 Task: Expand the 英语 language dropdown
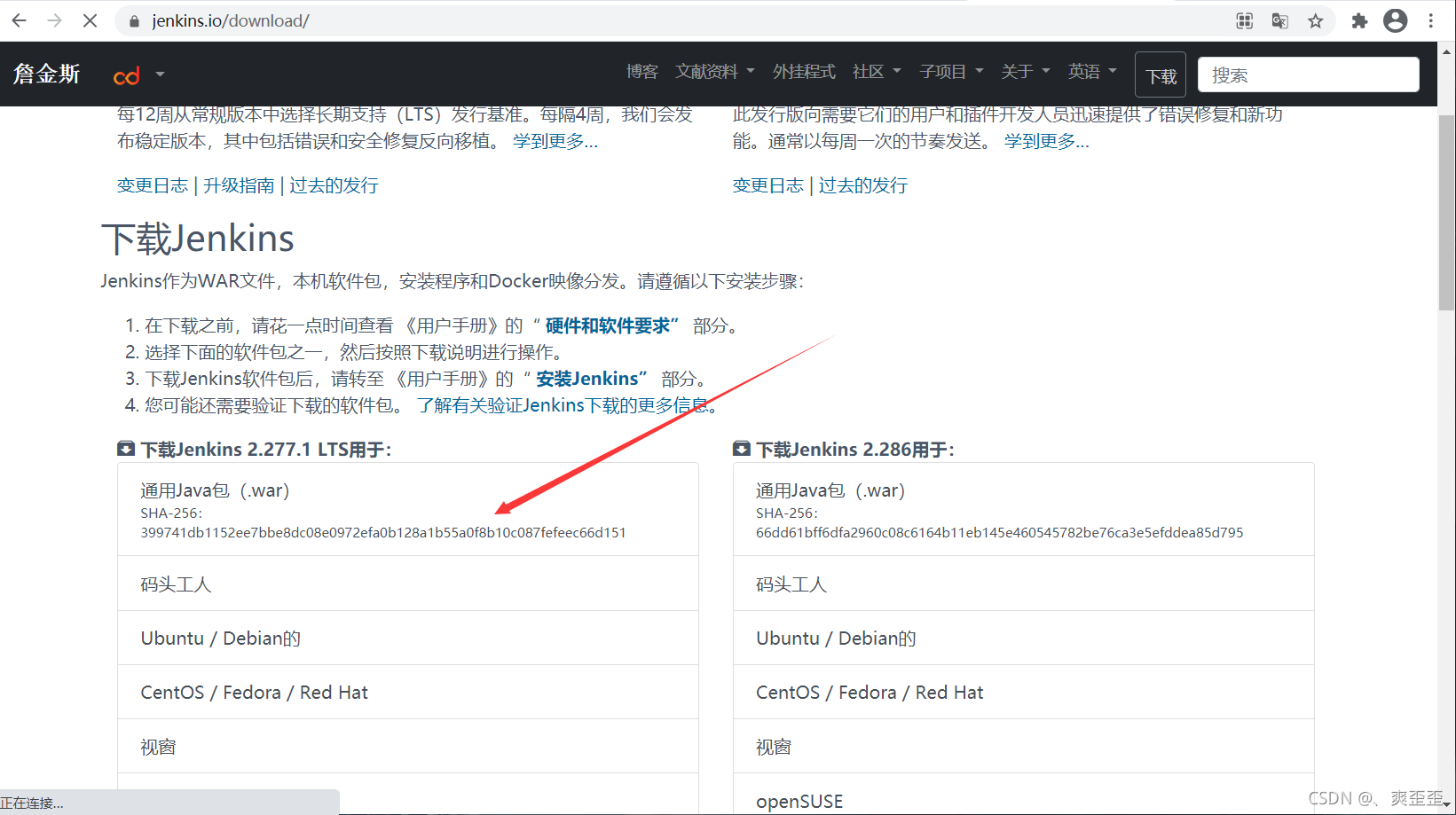coord(1092,72)
